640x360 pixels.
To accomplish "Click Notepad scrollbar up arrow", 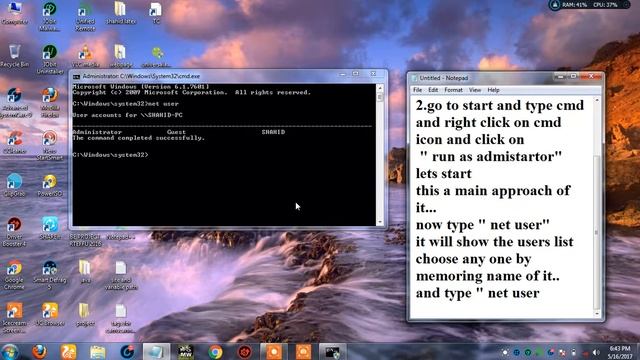I will pos(597,100).
